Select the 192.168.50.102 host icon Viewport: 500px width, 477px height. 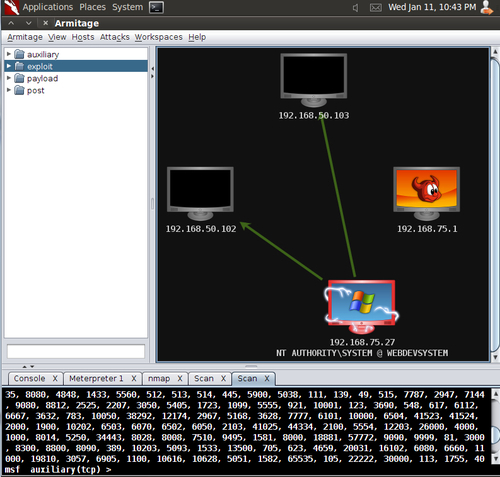(200, 193)
